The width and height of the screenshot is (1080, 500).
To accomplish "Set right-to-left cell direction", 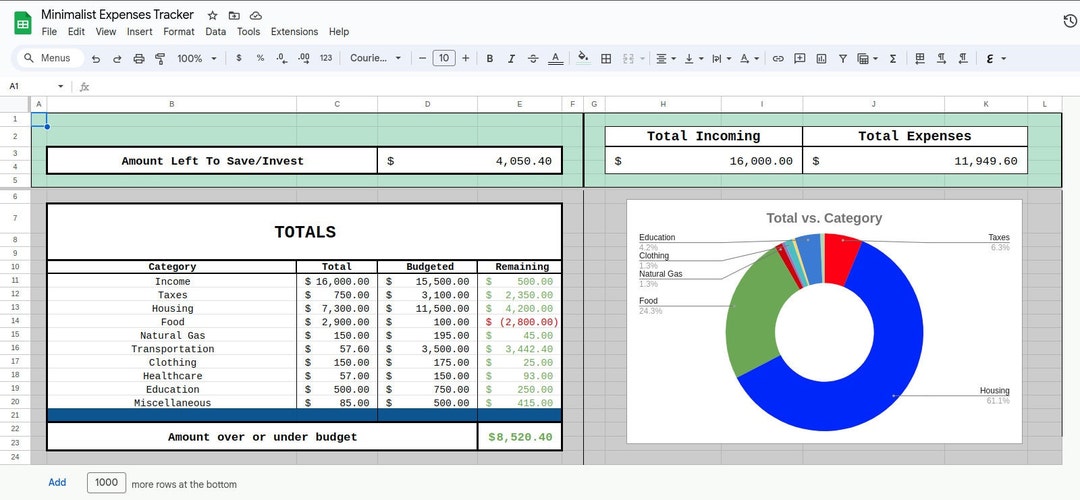I will tap(963, 59).
